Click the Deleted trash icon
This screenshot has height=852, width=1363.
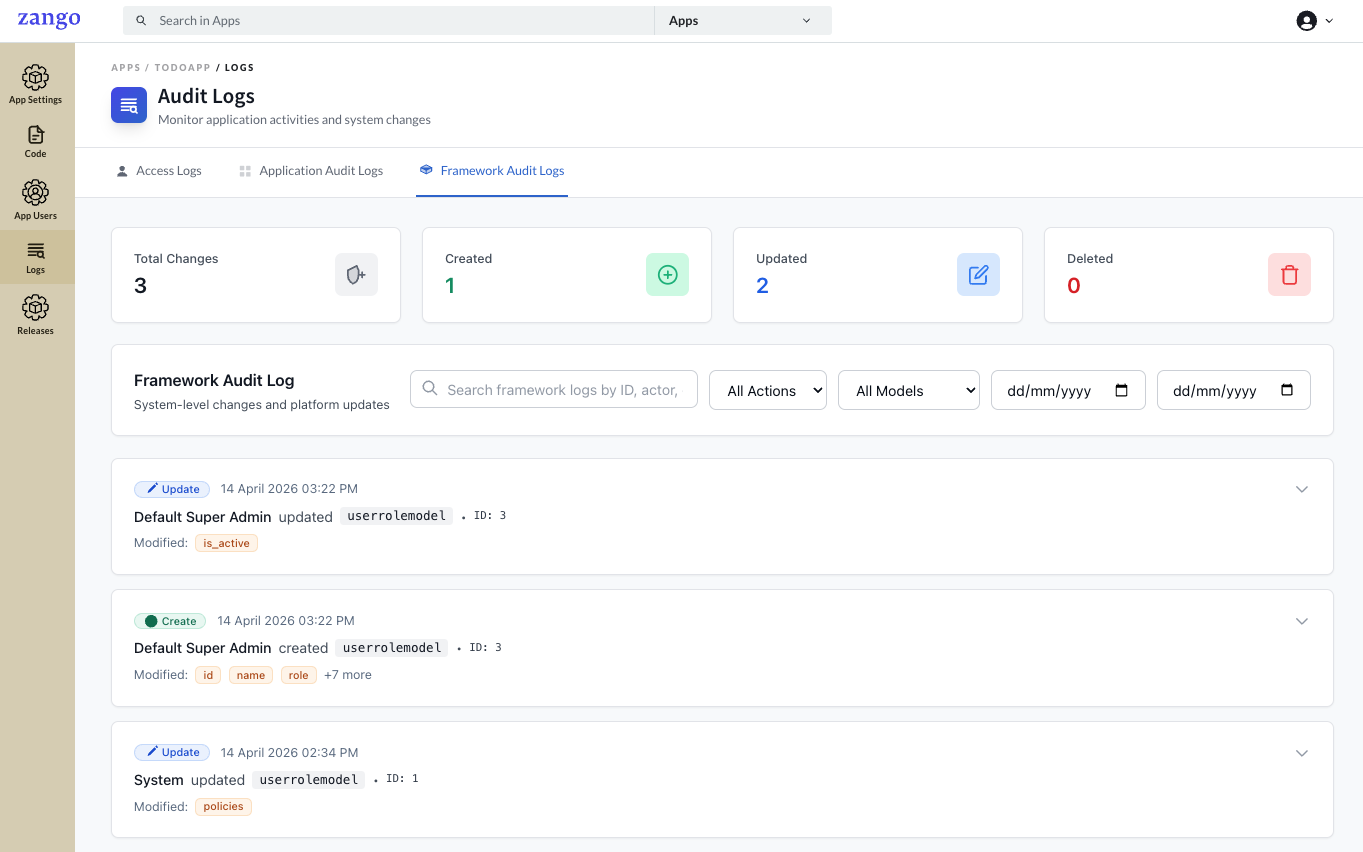pyautogui.click(x=1289, y=275)
